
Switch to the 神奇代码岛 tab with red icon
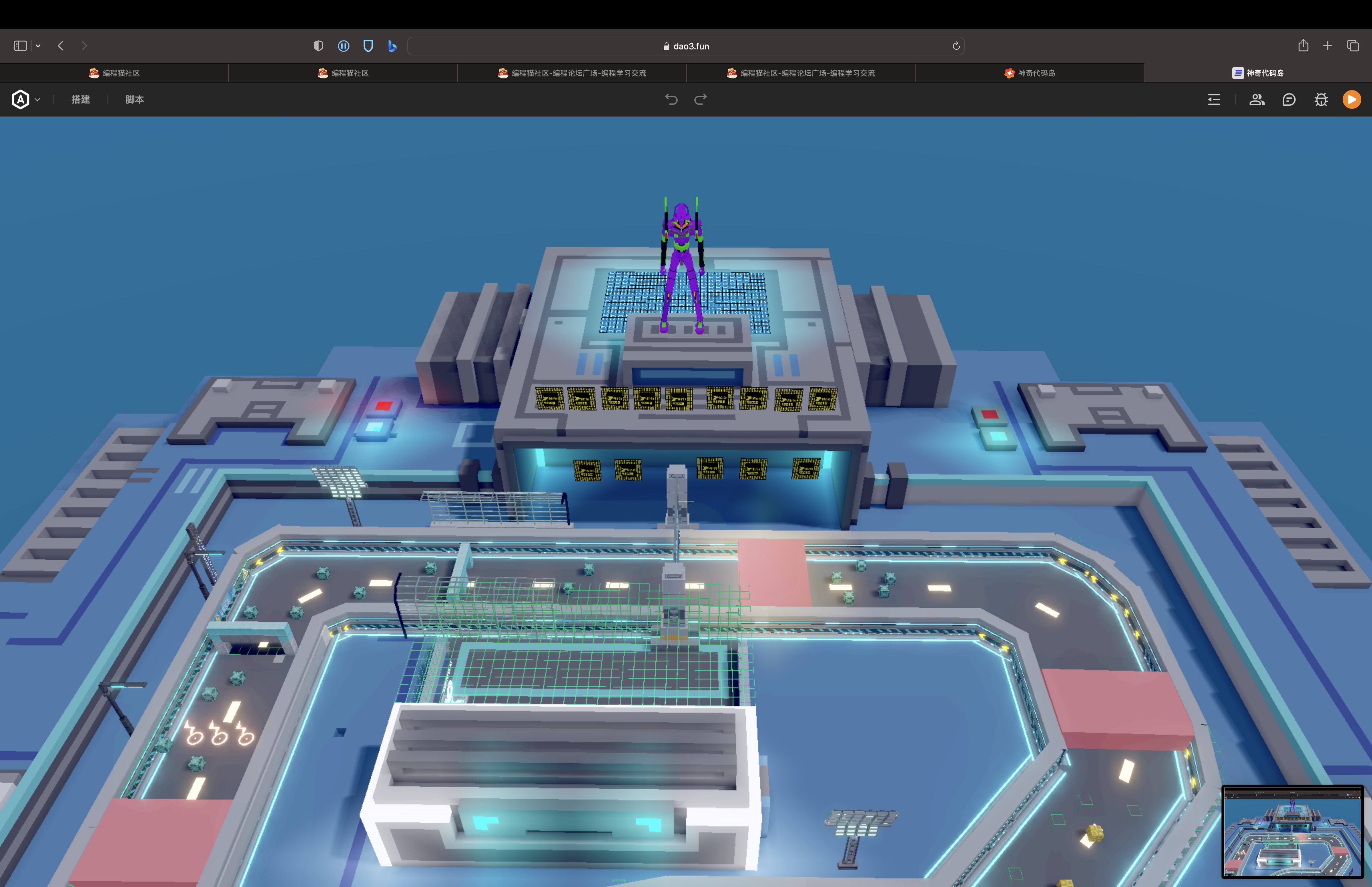click(1029, 73)
